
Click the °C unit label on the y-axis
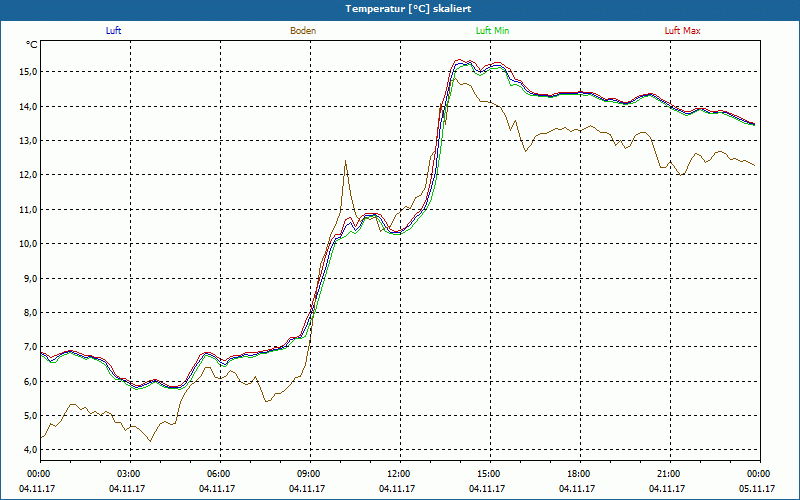click(32, 45)
